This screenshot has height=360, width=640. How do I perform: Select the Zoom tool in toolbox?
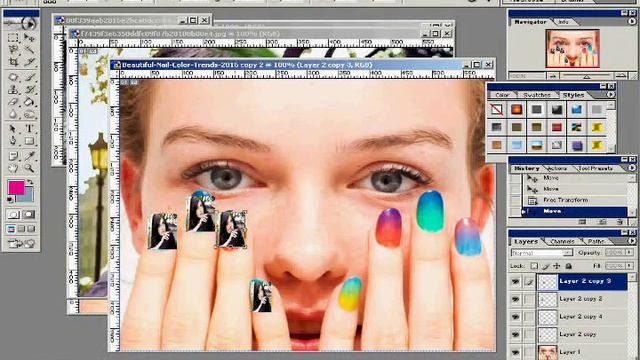pyautogui.click(x=29, y=168)
